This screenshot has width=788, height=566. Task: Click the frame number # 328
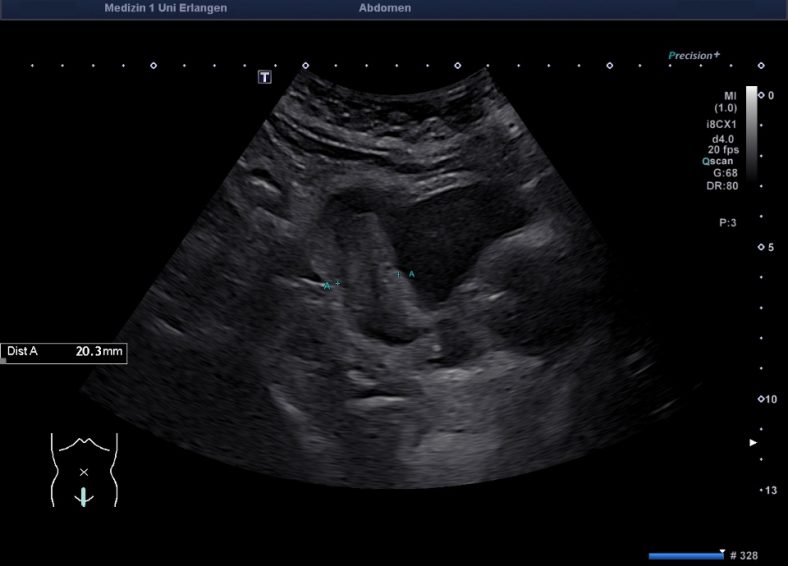(746, 555)
